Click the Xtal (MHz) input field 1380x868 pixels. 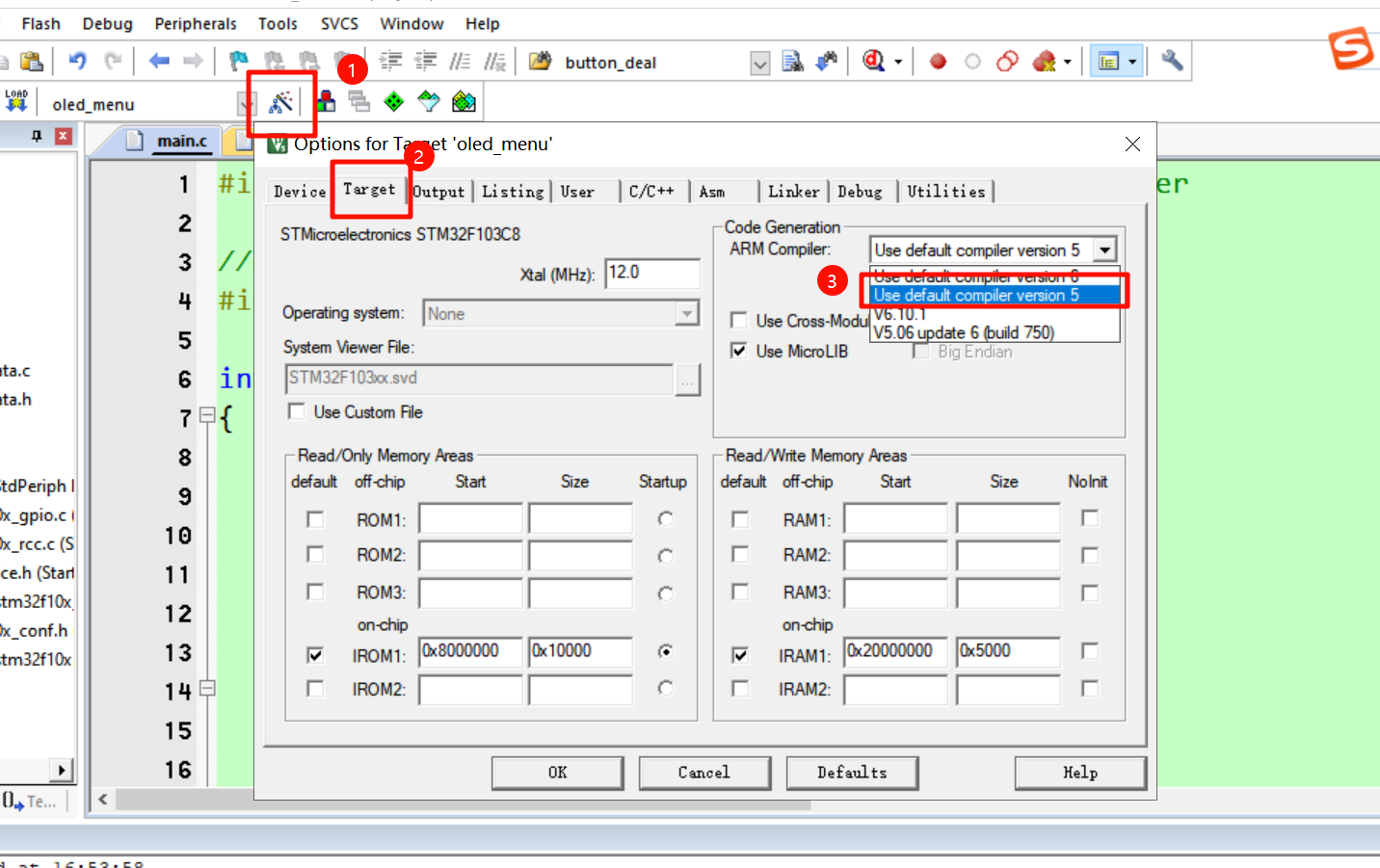point(652,273)
